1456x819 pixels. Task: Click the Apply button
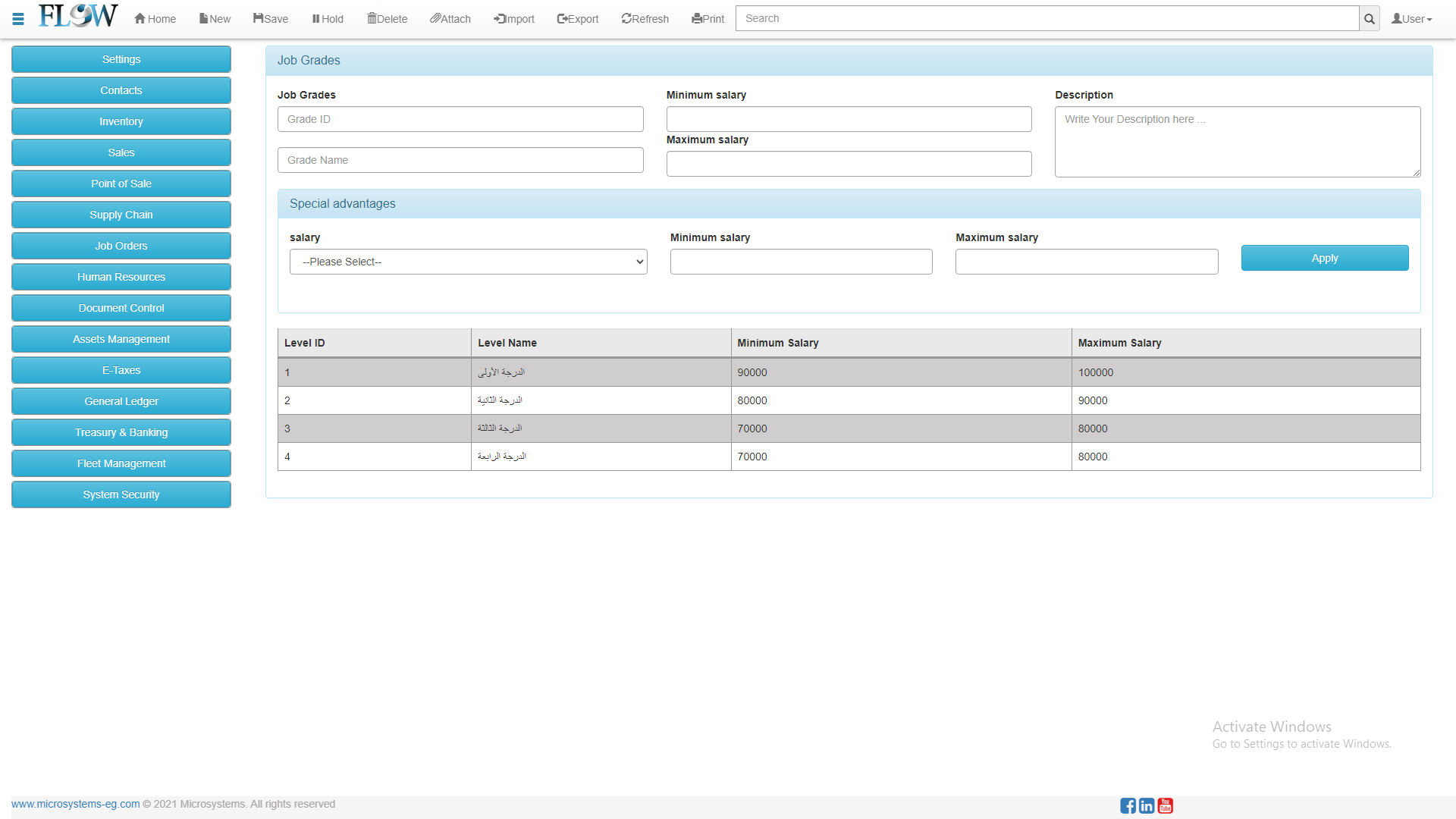click(x=1325, y=258)
